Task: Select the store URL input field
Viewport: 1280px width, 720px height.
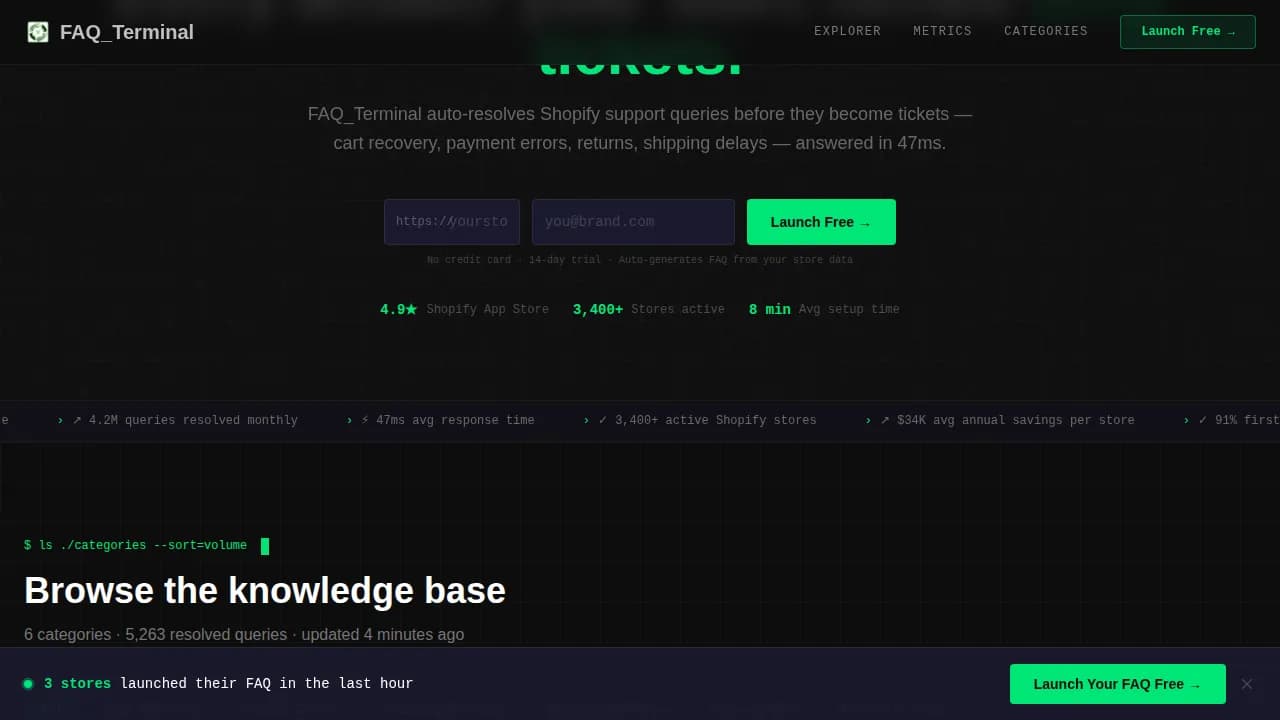Action: pyautogui.click(x=451, y=221)
